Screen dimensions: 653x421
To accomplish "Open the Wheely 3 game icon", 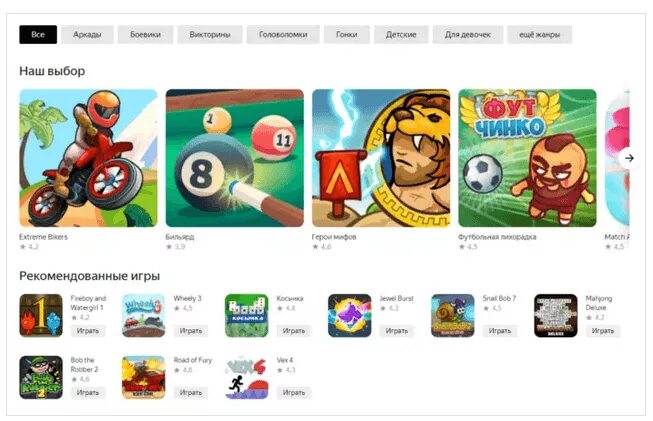I will 144,315.
